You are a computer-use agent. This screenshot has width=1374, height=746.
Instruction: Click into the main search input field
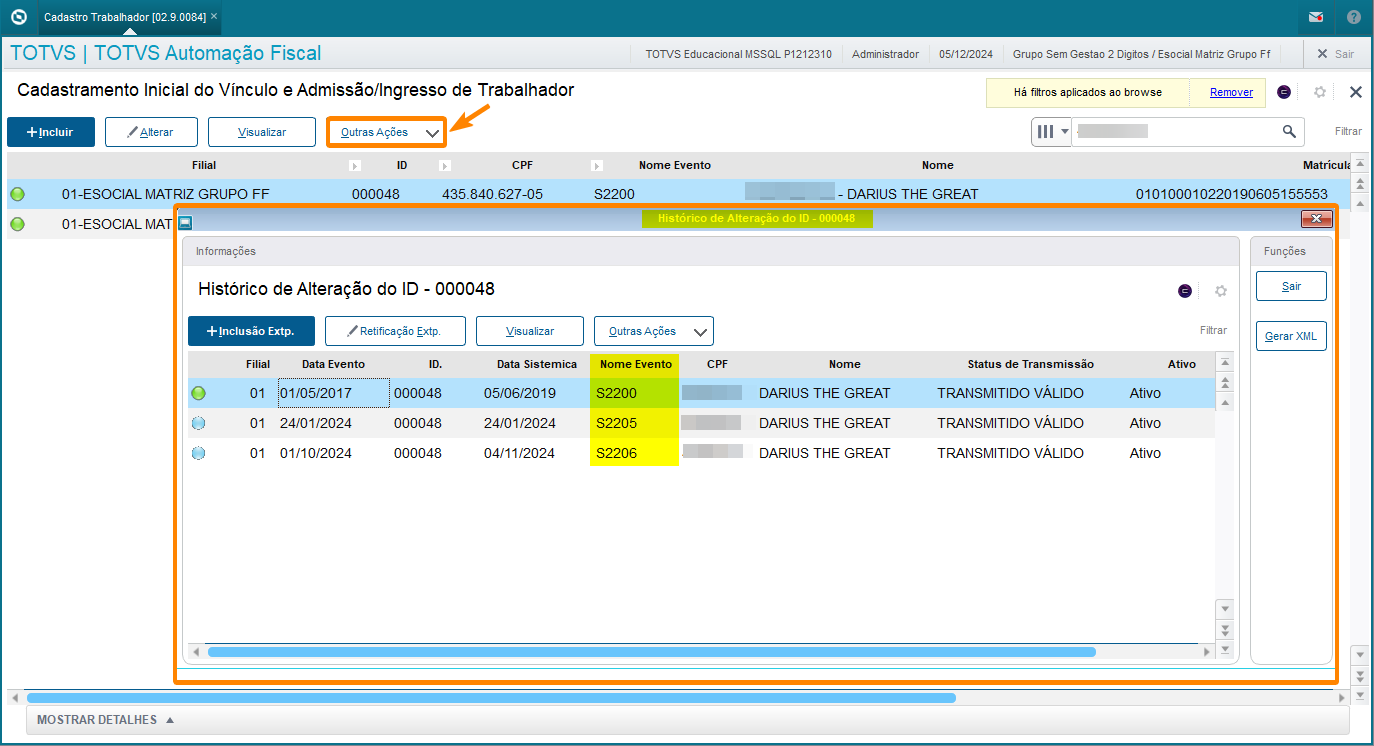1175,131
